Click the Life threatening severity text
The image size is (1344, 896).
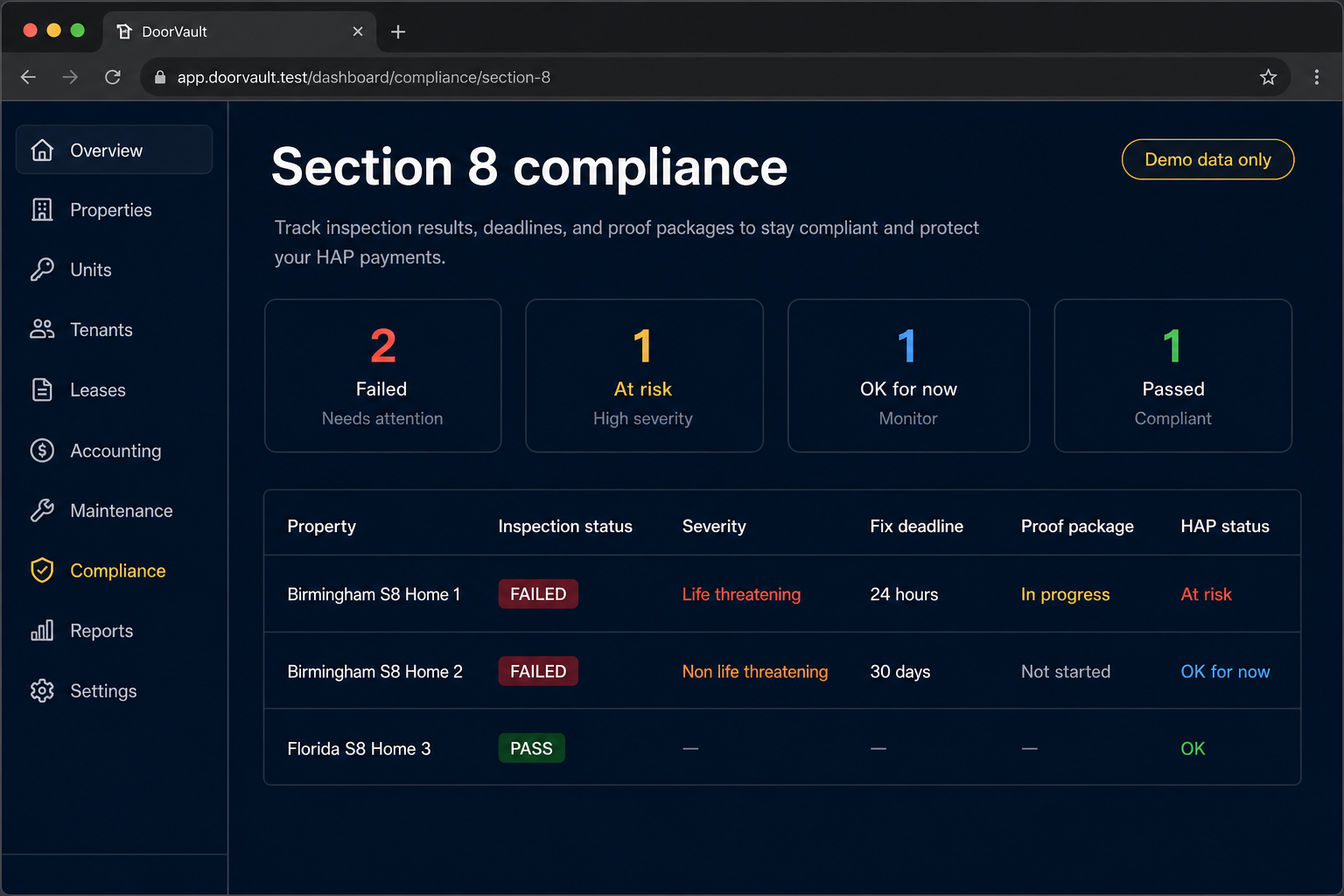tap(741, 594)
